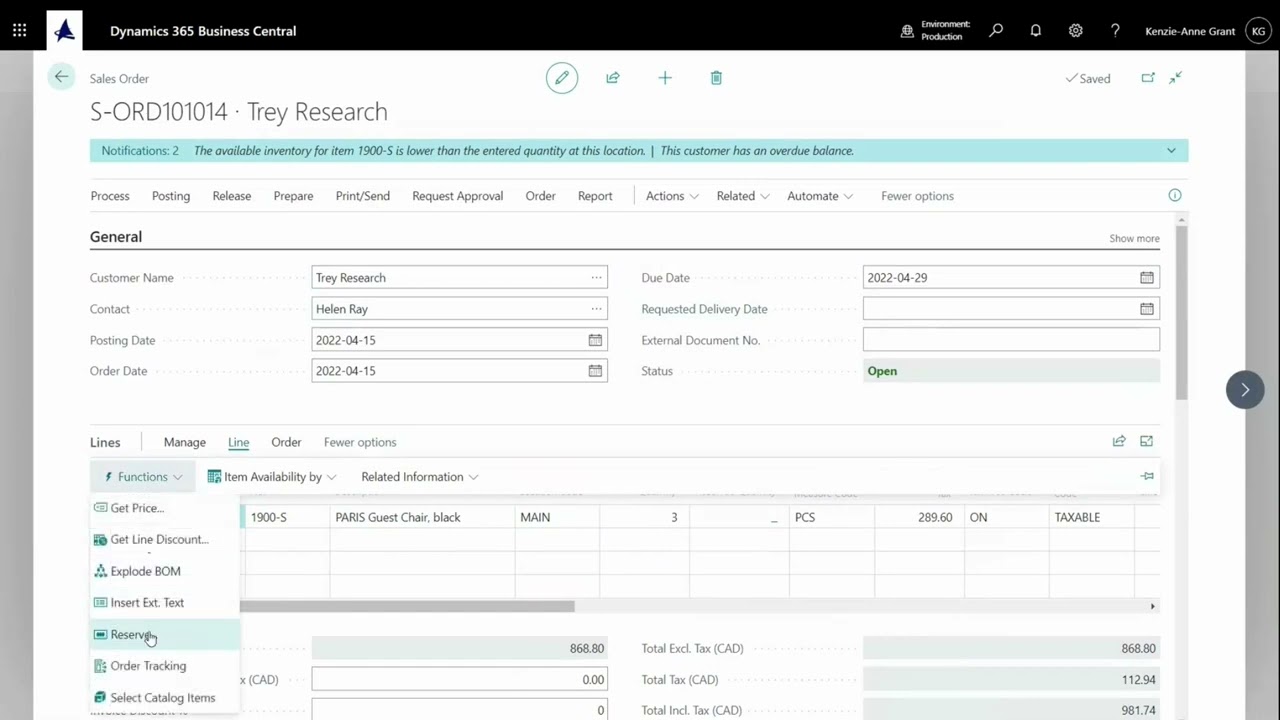
Task: Open Contact lookup ellipsis
Action: click(x=596, y=309)
